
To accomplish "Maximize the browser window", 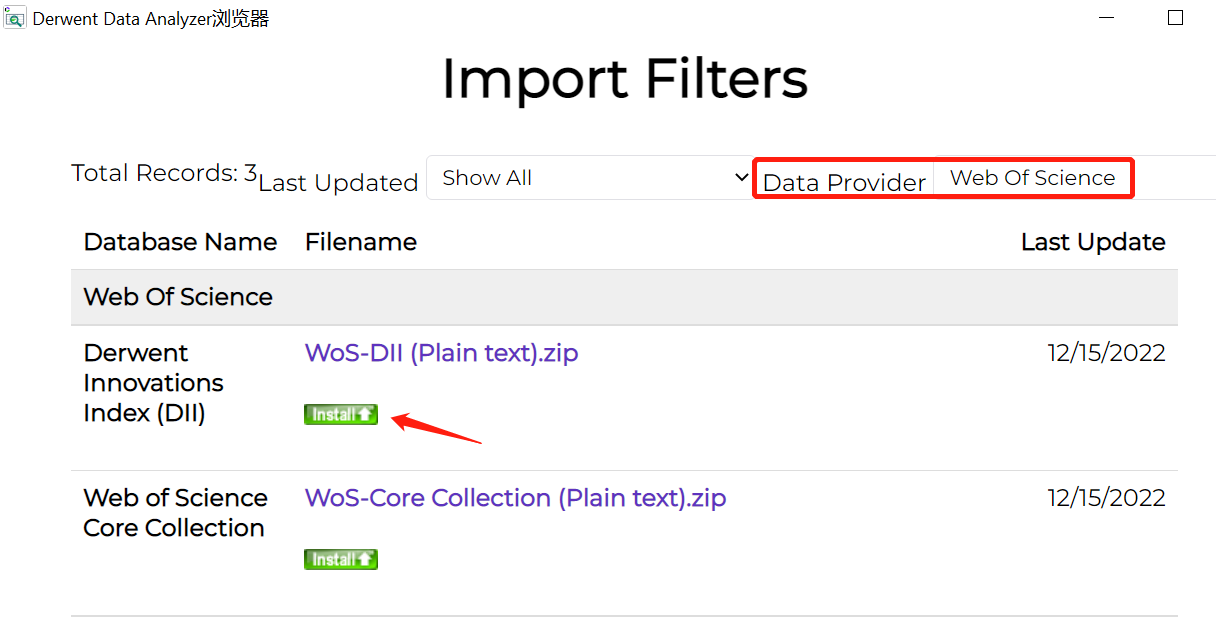I will [1175, 18].
